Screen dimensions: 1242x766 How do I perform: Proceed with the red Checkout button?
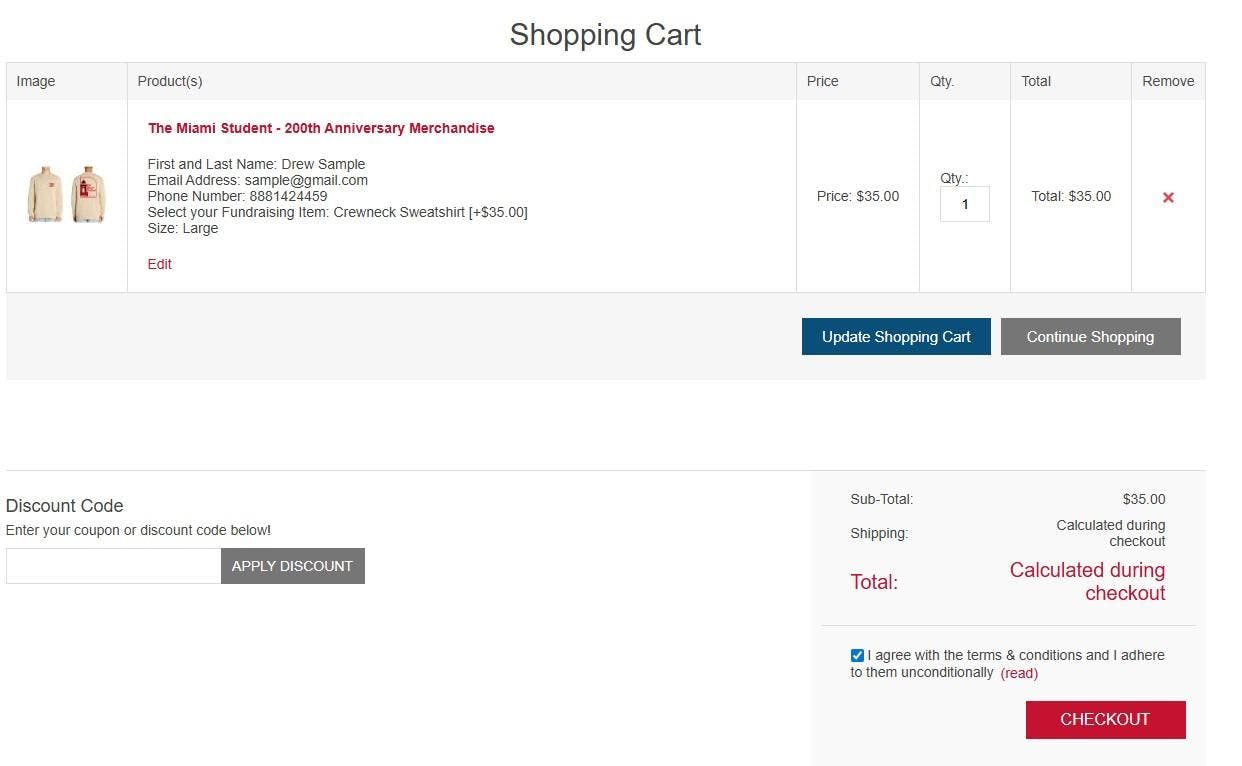(x=1105, y=720)
